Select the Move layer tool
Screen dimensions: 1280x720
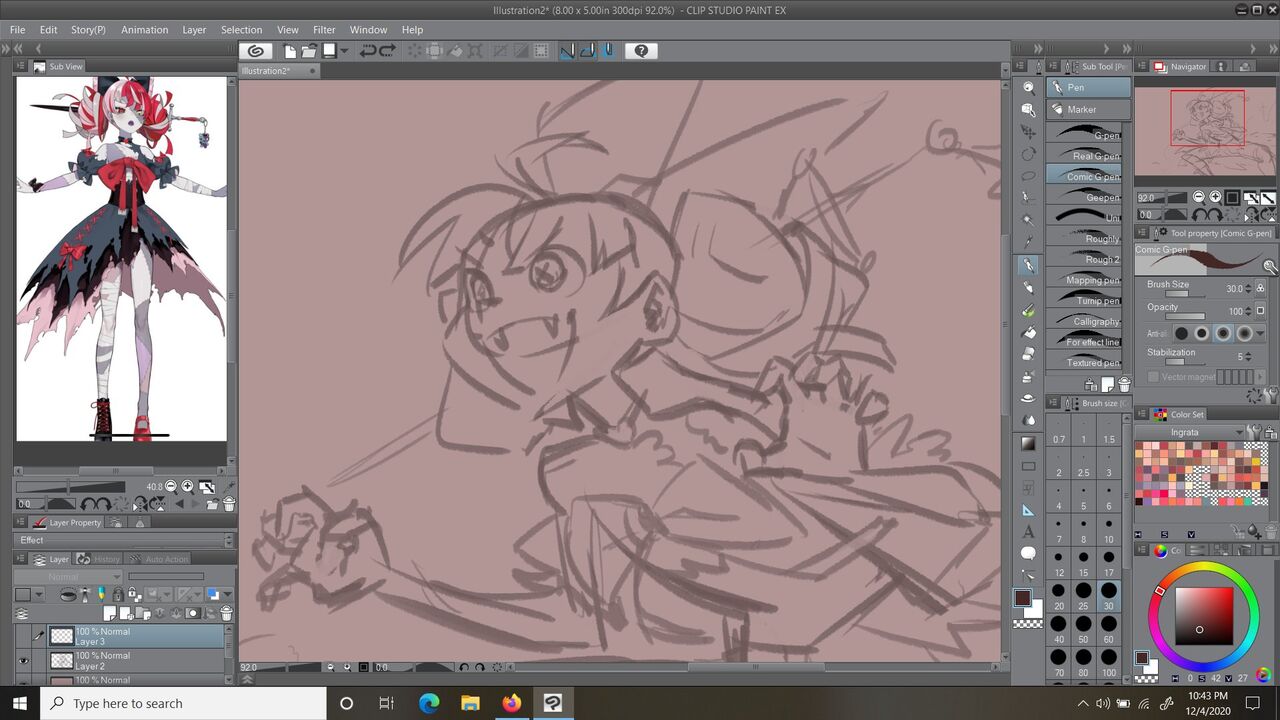[1028, 132]
